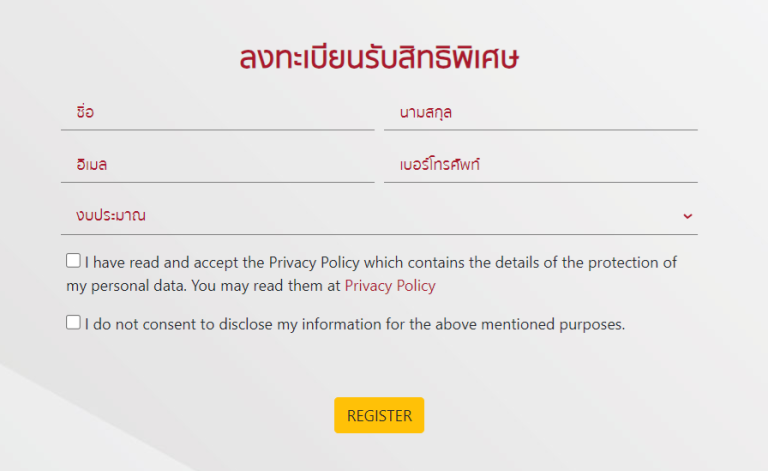Focus the นามสกุล last name field
This screenshot has height=471, width=768.
point(541,112)
